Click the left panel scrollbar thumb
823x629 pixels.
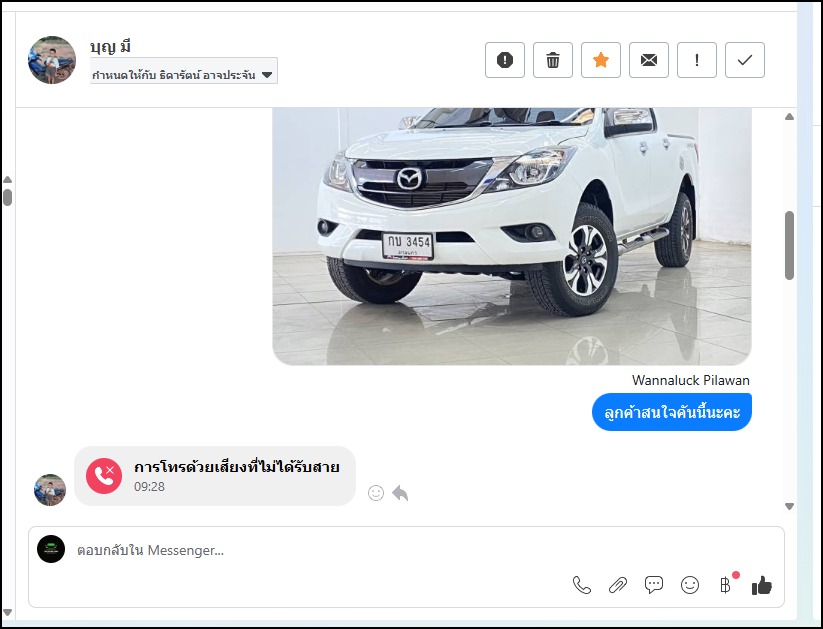7,197
